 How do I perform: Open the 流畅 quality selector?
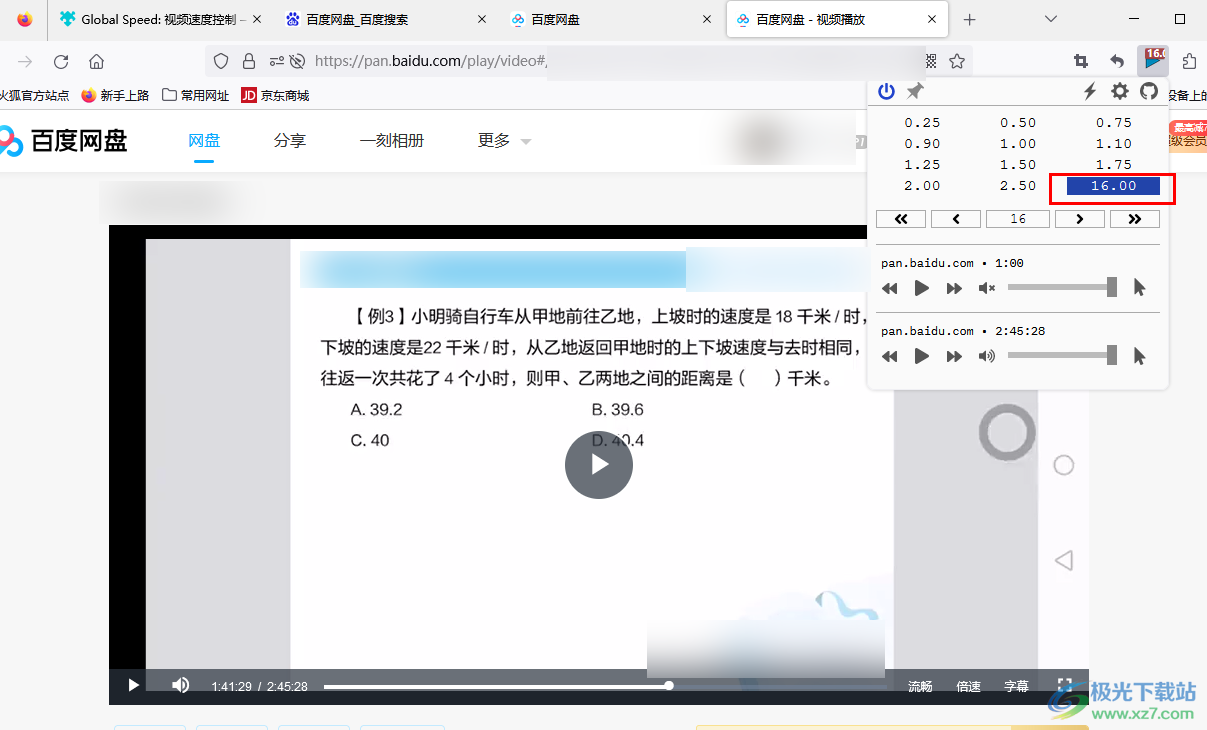920,686
